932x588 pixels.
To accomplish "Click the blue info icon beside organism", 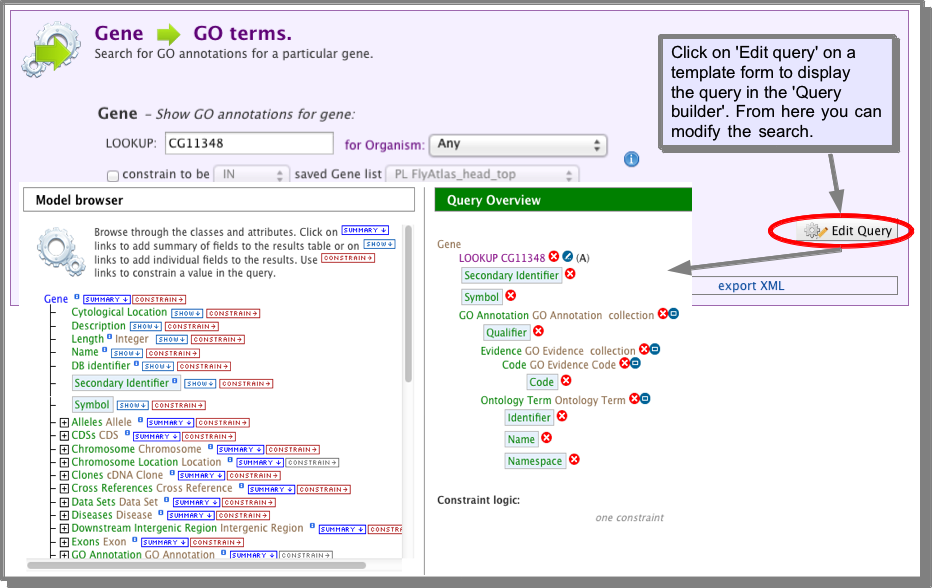I will pos(631,159).
